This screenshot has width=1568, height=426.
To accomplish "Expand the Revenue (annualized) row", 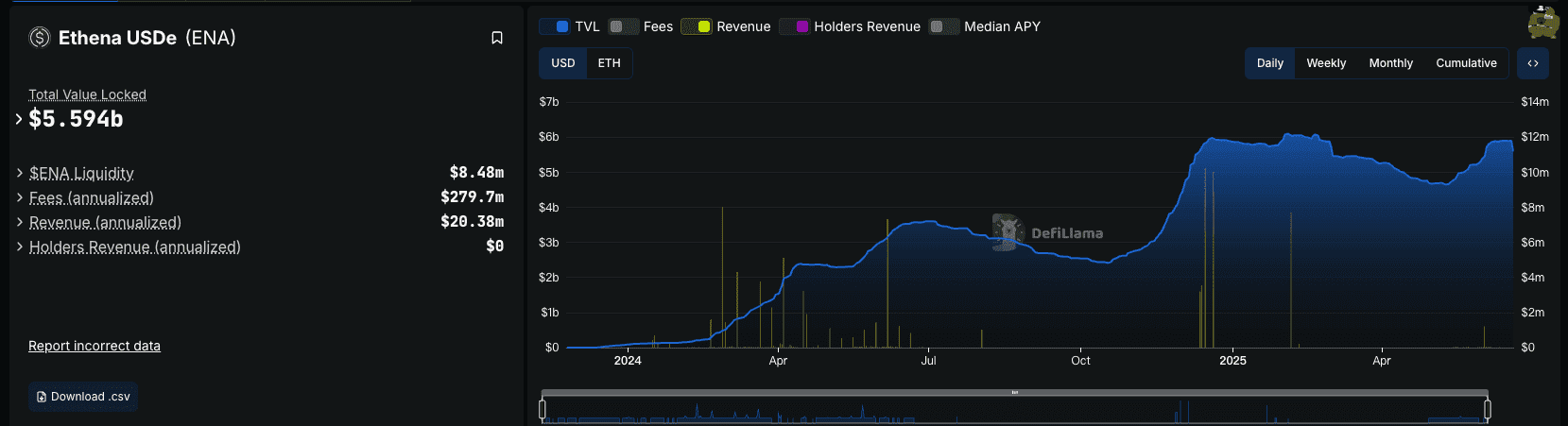I will (20, 222).
